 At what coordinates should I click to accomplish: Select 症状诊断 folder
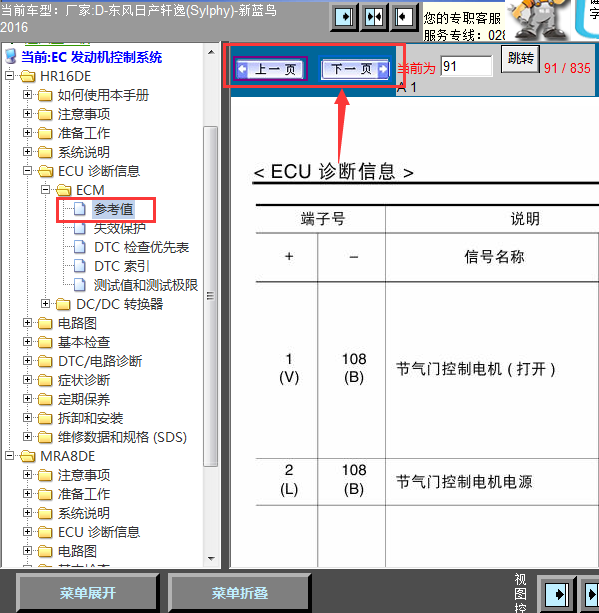(x=84, y=380)
